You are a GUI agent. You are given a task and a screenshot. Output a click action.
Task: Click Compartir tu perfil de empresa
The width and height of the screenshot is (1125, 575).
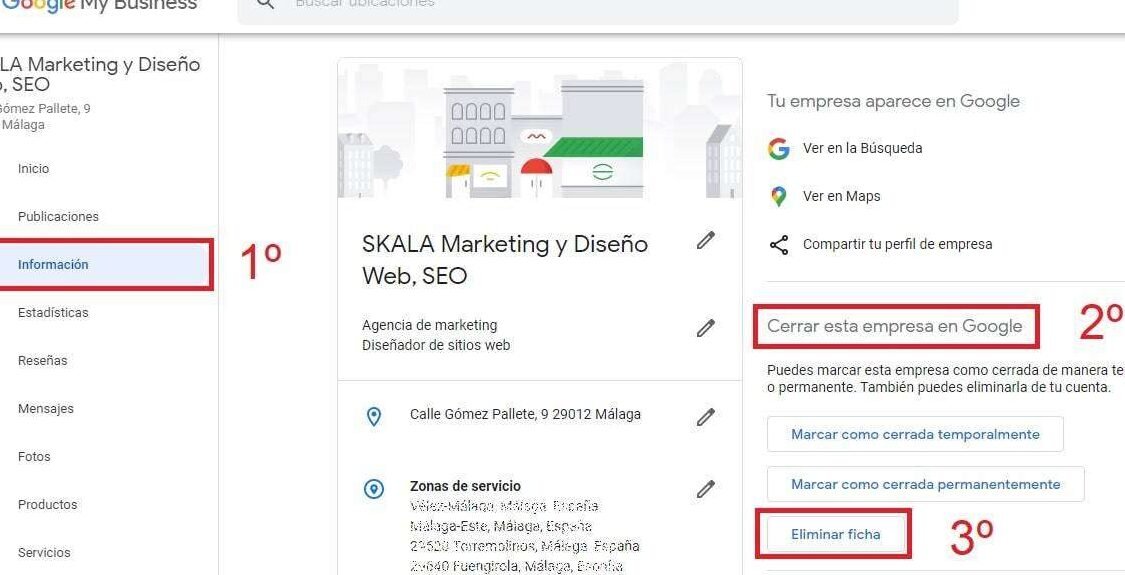898,245
